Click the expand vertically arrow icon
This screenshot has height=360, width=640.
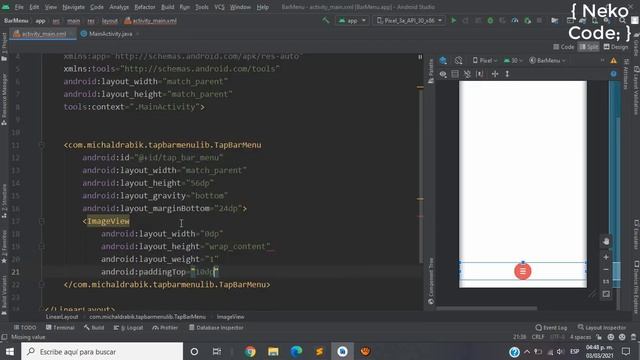point(507,74)
